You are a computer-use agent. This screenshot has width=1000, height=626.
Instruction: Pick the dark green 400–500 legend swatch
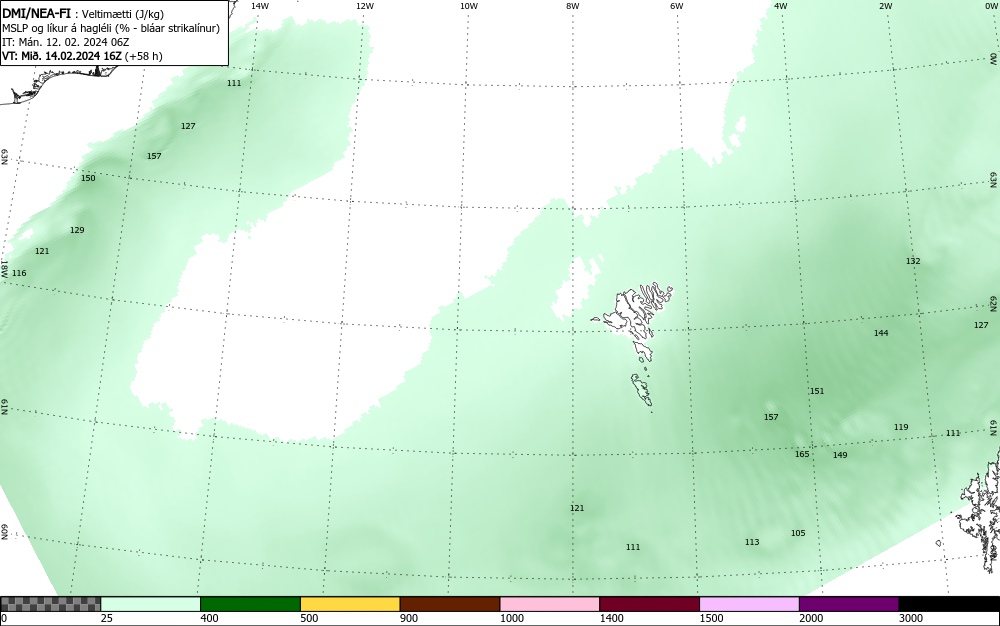point(250,604)
